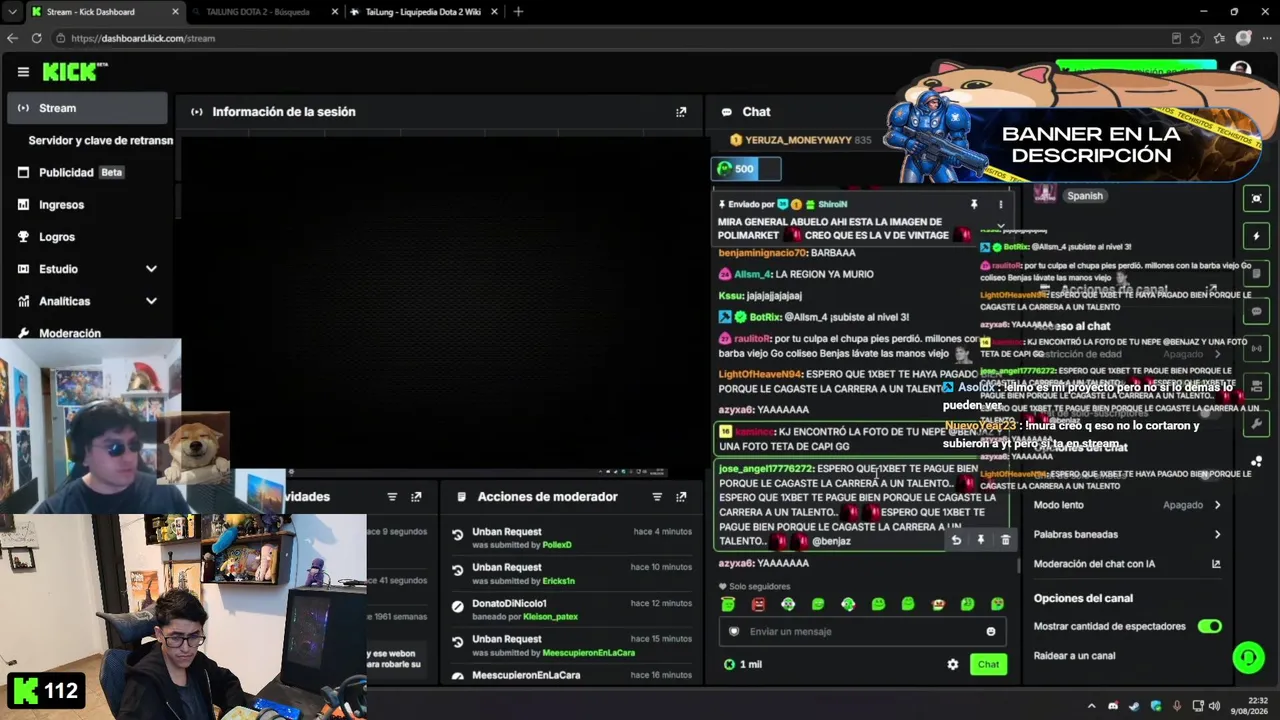Open browser settings and more menu
The height and width of the screenshot is (720, 1280).
(1267, 38)
